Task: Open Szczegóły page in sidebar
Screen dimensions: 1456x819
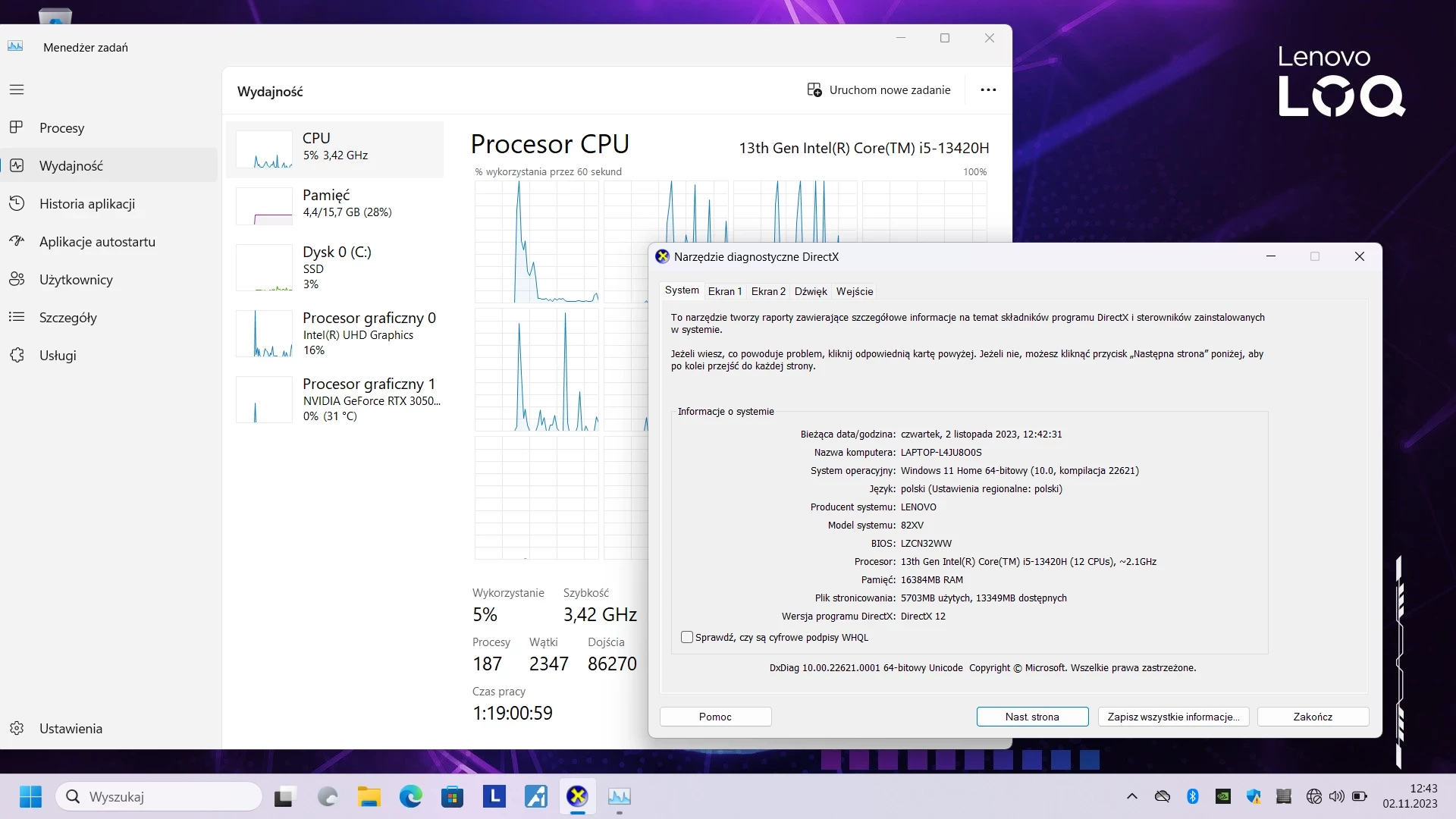Action: [x=108, y=317]
